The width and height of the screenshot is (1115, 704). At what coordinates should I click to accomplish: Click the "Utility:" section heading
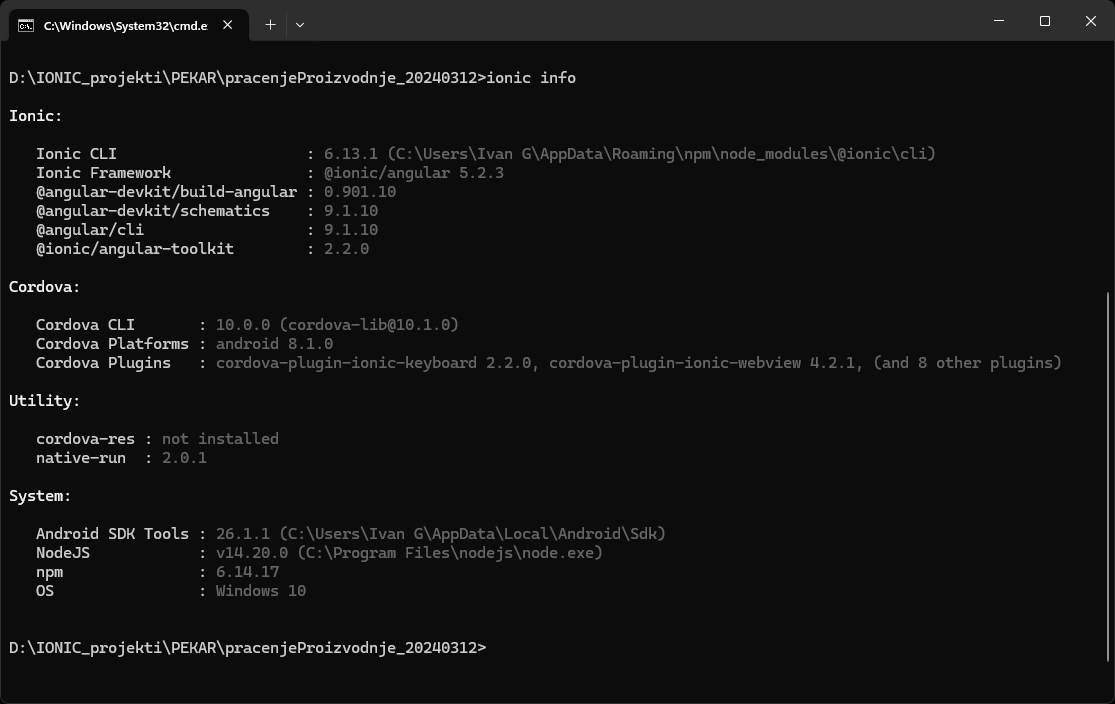coord(45,400)
